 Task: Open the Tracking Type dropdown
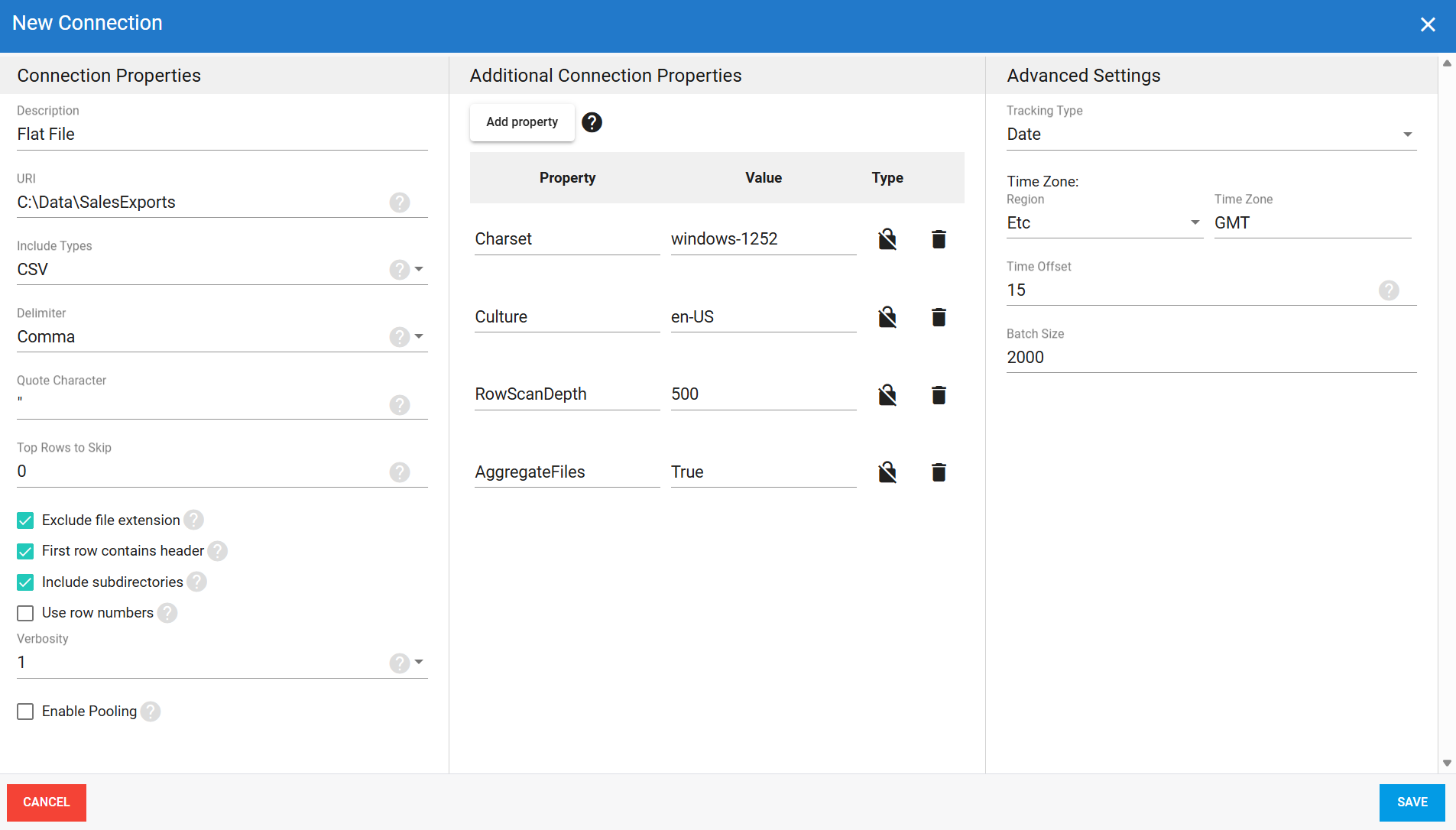(1211, 135)
